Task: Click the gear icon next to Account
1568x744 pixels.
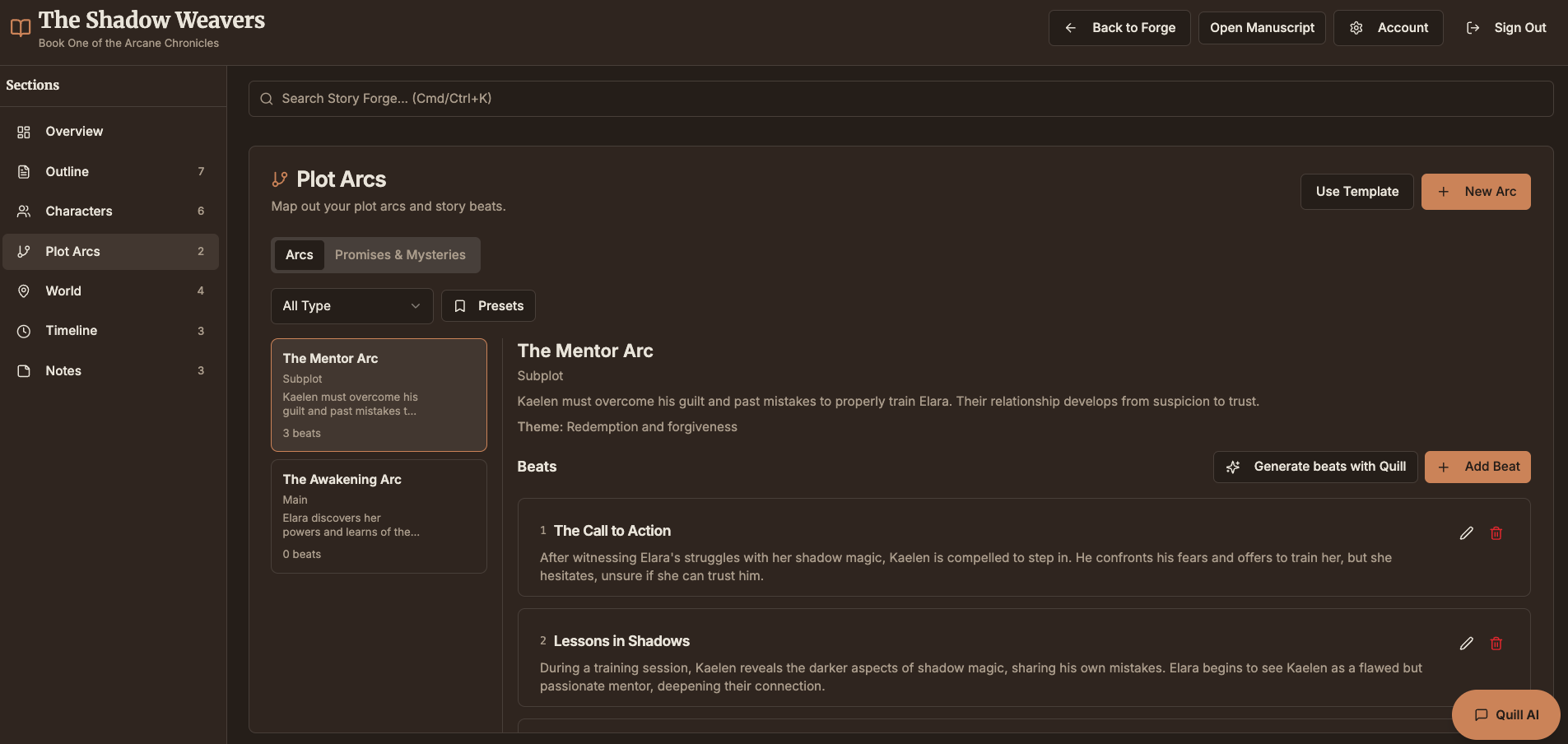Action: click(1356, 28)
